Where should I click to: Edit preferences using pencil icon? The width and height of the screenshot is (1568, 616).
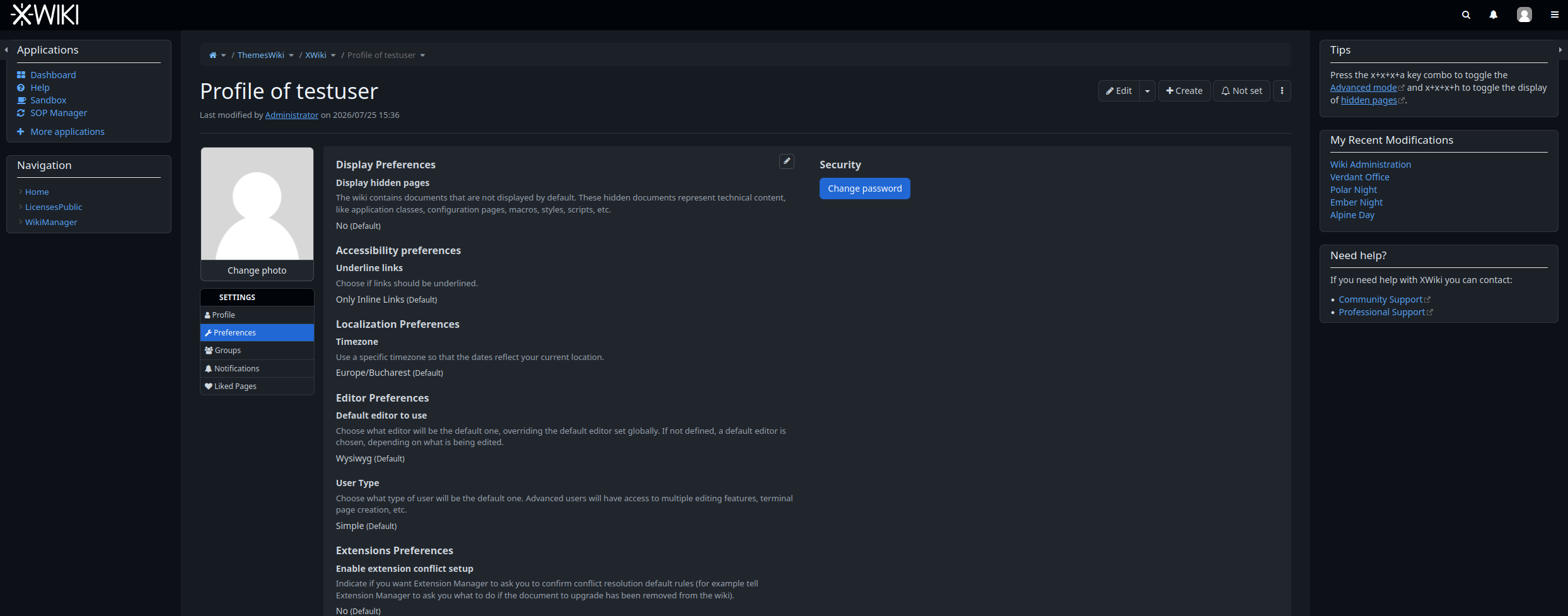click(787, 161)
